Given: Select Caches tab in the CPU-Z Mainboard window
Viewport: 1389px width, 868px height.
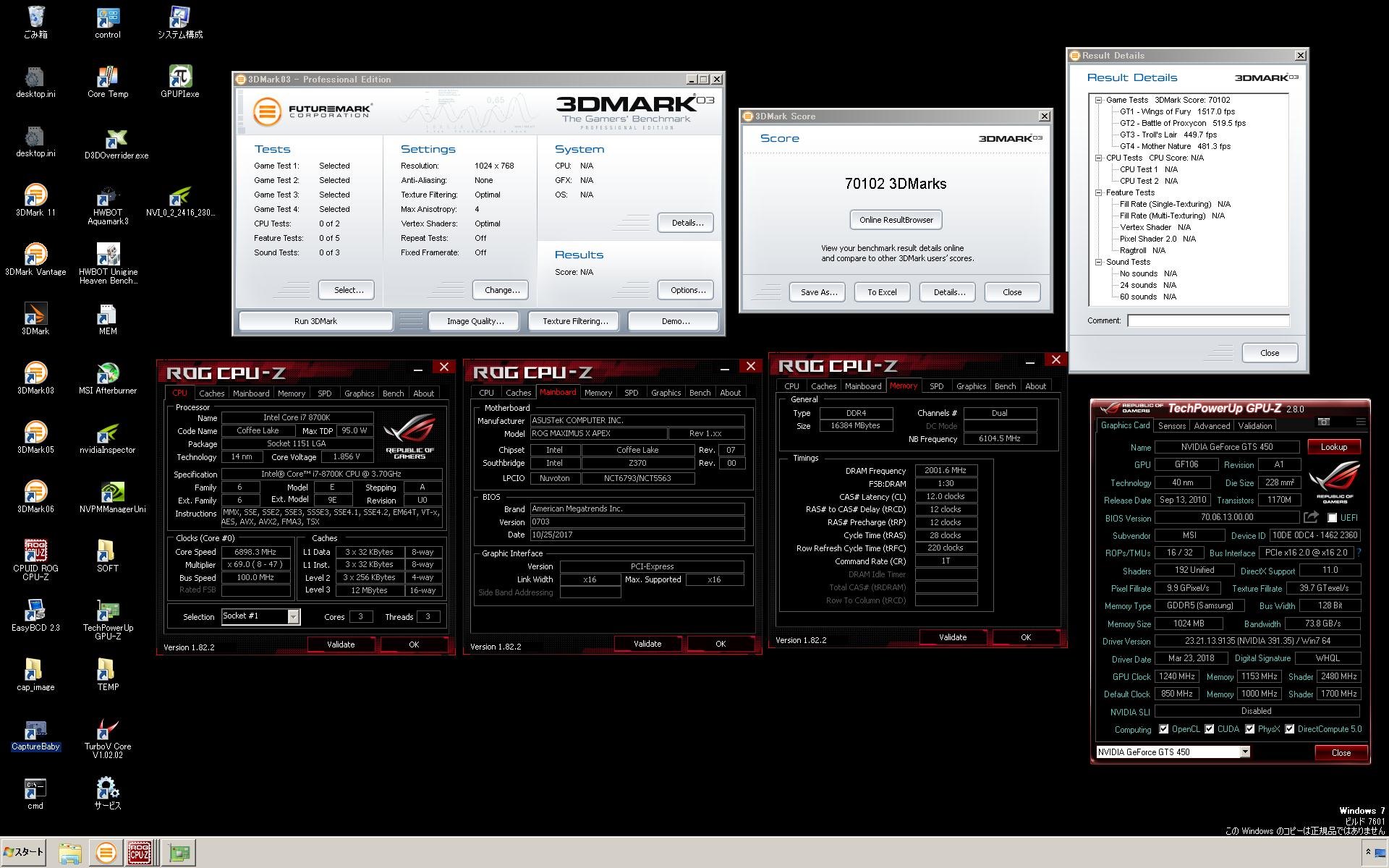Looking at the screenshot, I should (518, 393).
